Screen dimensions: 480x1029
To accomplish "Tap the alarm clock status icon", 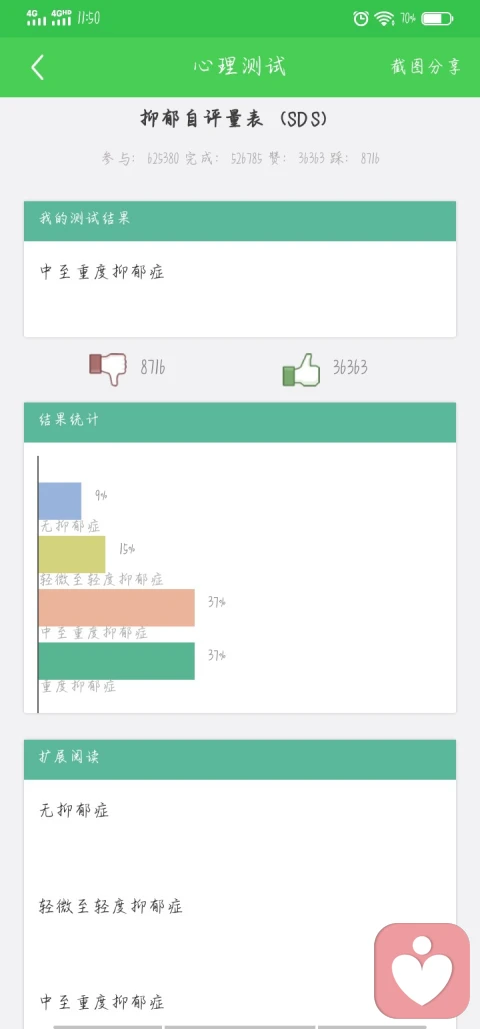I will pyautogui.click(x=360, y=18).
